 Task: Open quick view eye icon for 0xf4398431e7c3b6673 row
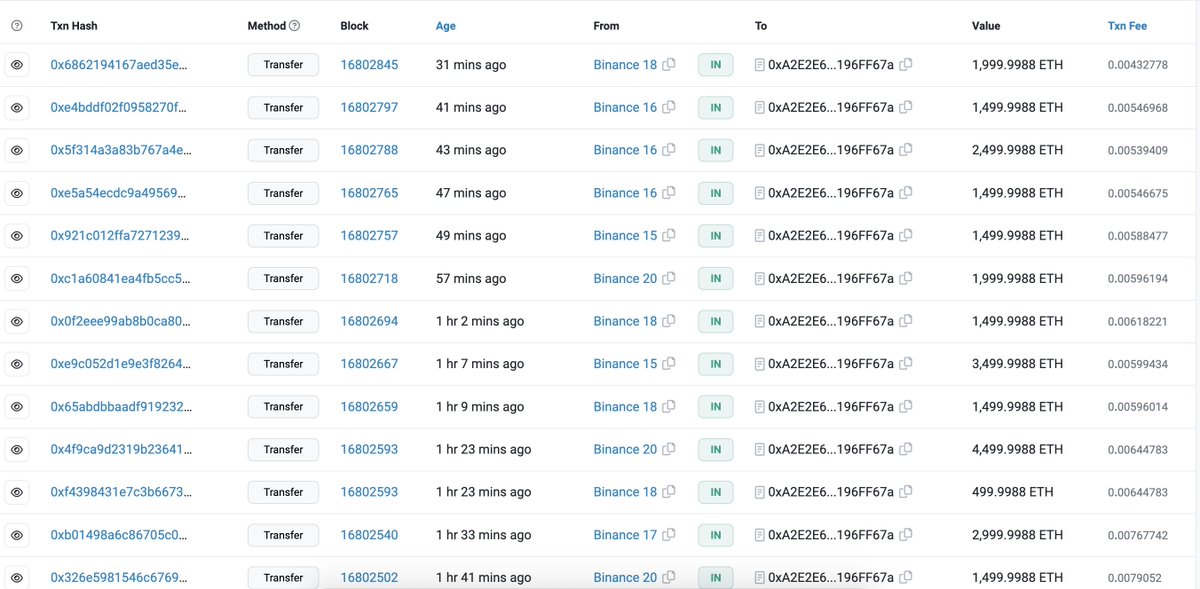17,492
